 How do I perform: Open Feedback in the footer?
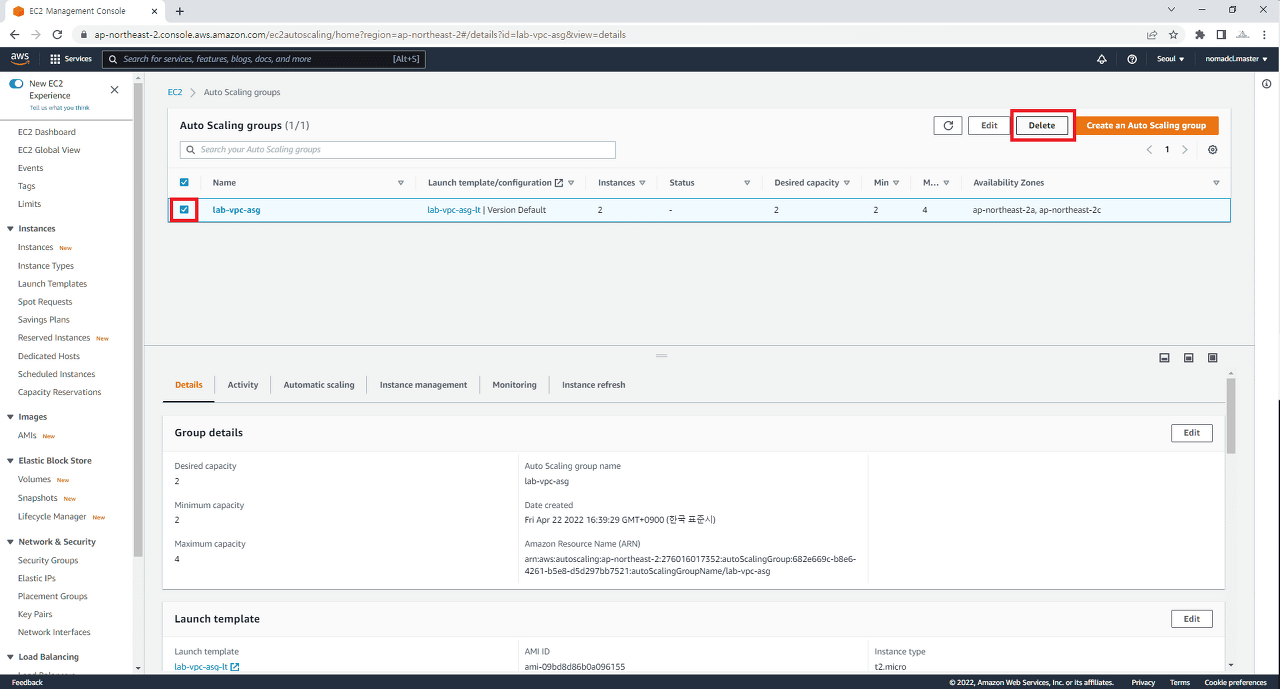27,682
